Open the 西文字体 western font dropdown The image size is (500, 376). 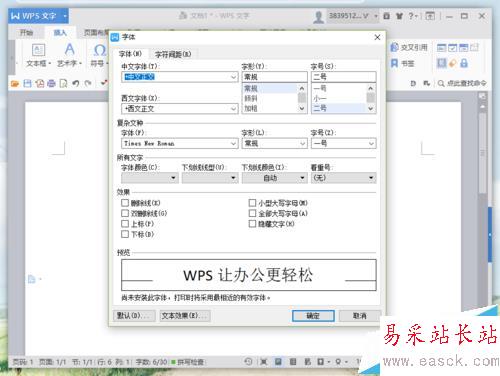coord(234,109)
